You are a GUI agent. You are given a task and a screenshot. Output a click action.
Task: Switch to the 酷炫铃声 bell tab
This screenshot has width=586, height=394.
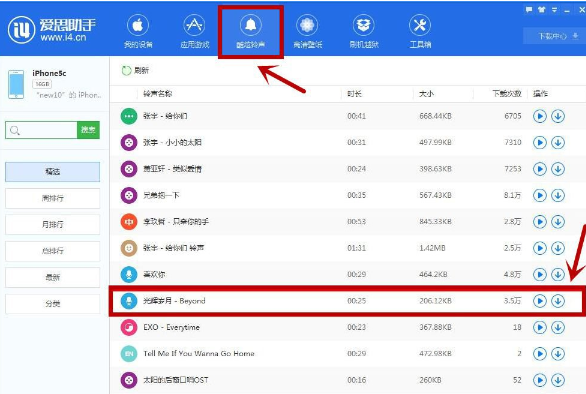coord(250,32)
